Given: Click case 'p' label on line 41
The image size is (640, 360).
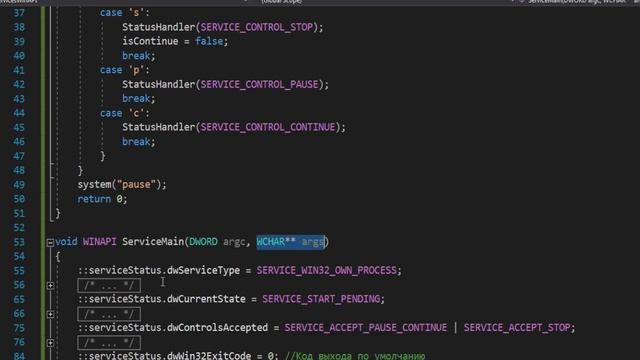Looking at the screenshot, I should click(x=124, y=70).
